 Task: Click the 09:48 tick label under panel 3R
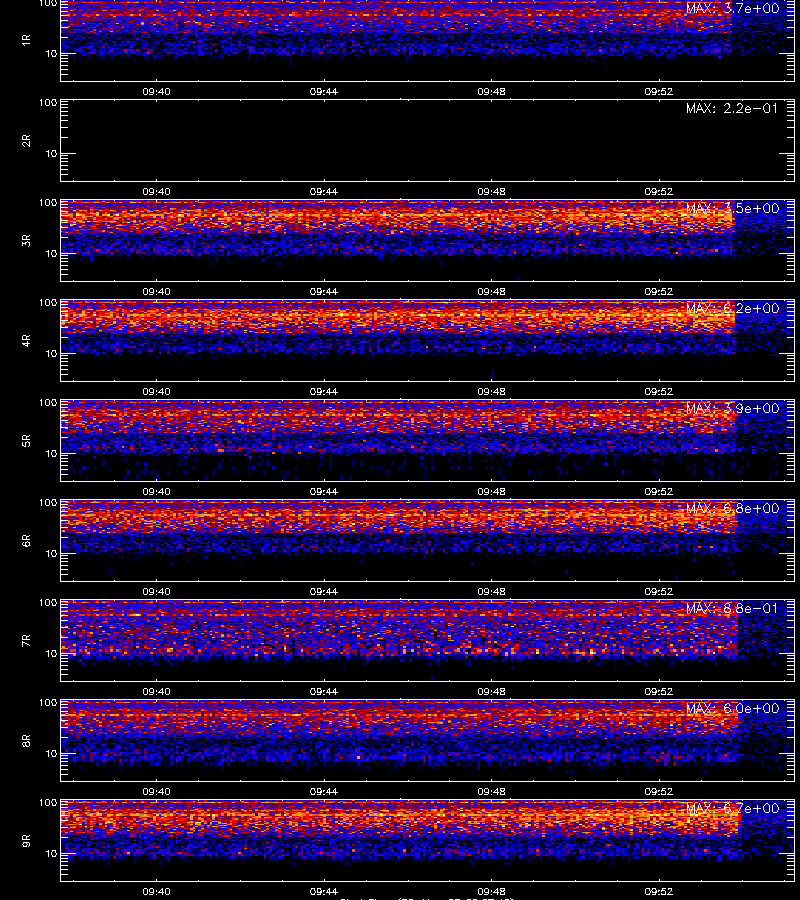click(491, 292)
